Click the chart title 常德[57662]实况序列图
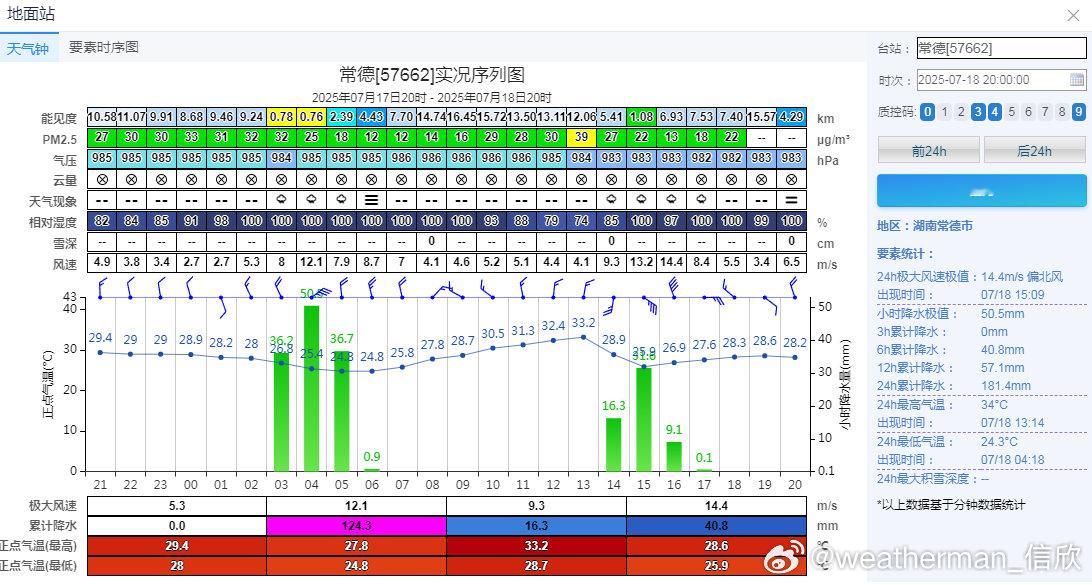 click(x=432, y=75)
